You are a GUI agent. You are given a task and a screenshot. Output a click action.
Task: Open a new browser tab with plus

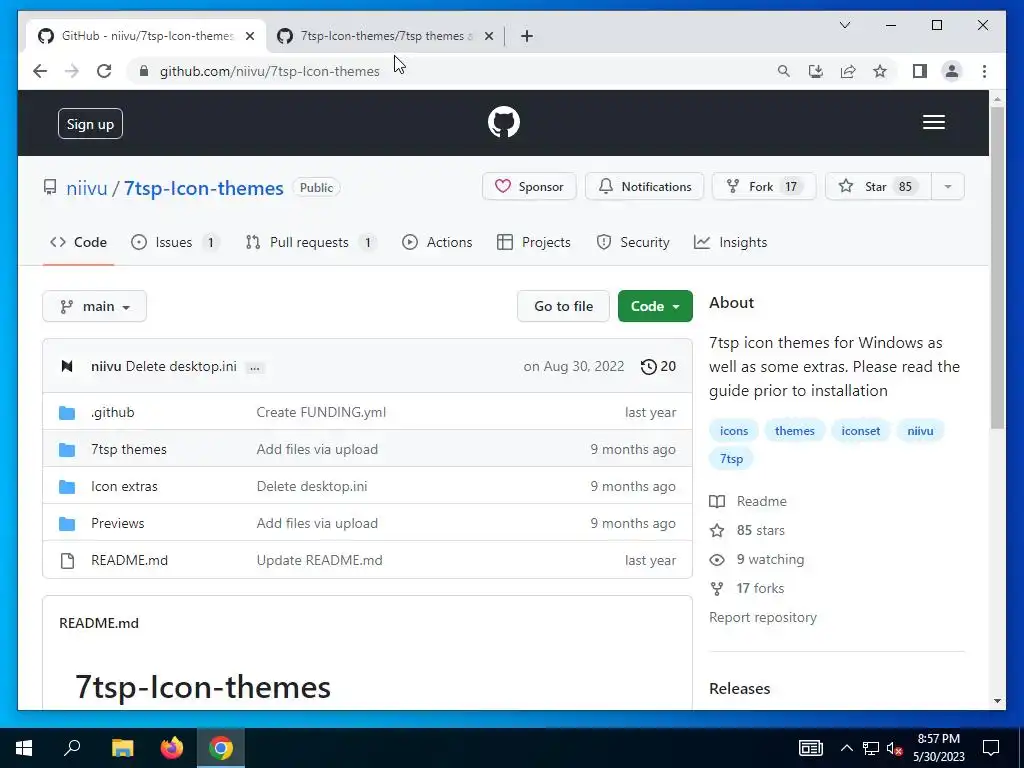(527, 36)
